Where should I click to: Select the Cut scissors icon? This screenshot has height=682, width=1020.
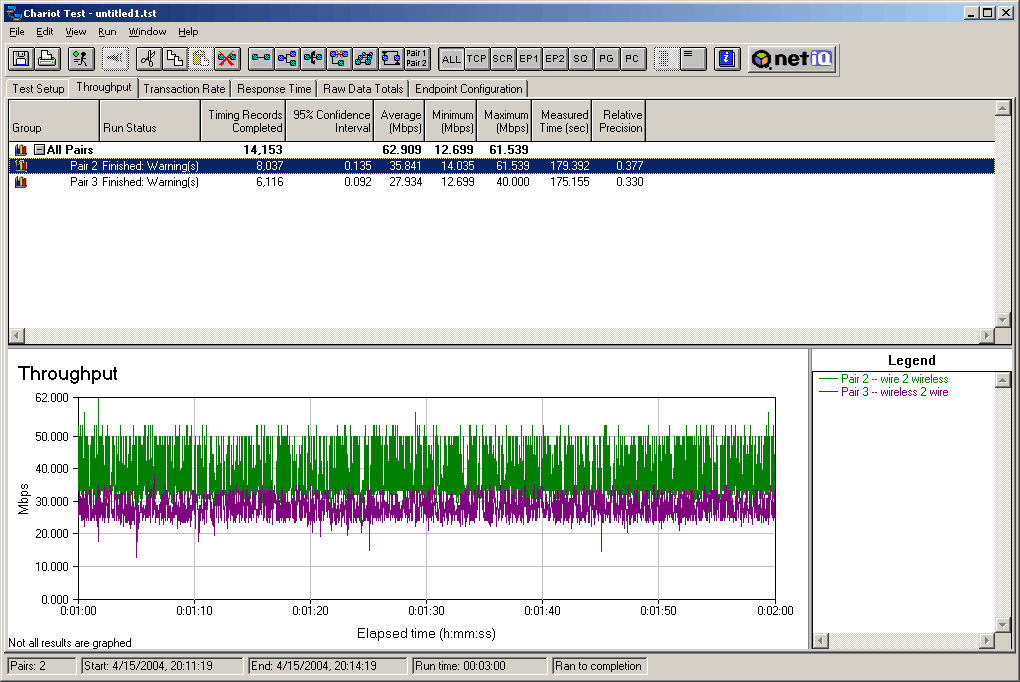(148, 59)
